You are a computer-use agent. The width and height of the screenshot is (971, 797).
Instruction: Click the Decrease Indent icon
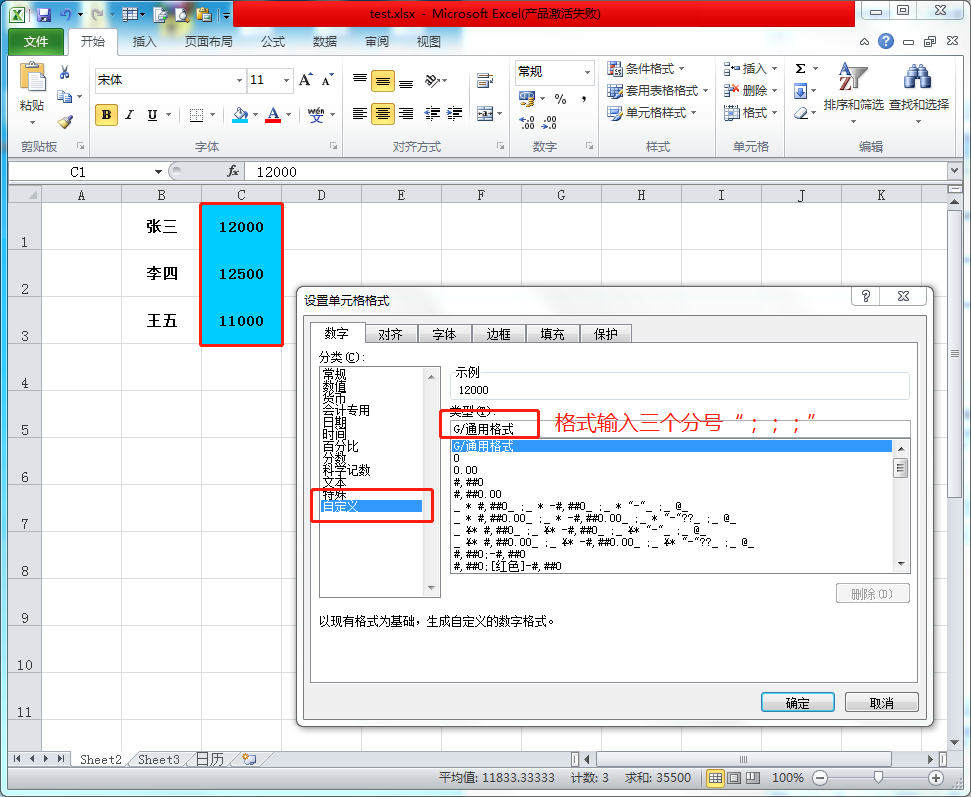(x=432, y=113)
